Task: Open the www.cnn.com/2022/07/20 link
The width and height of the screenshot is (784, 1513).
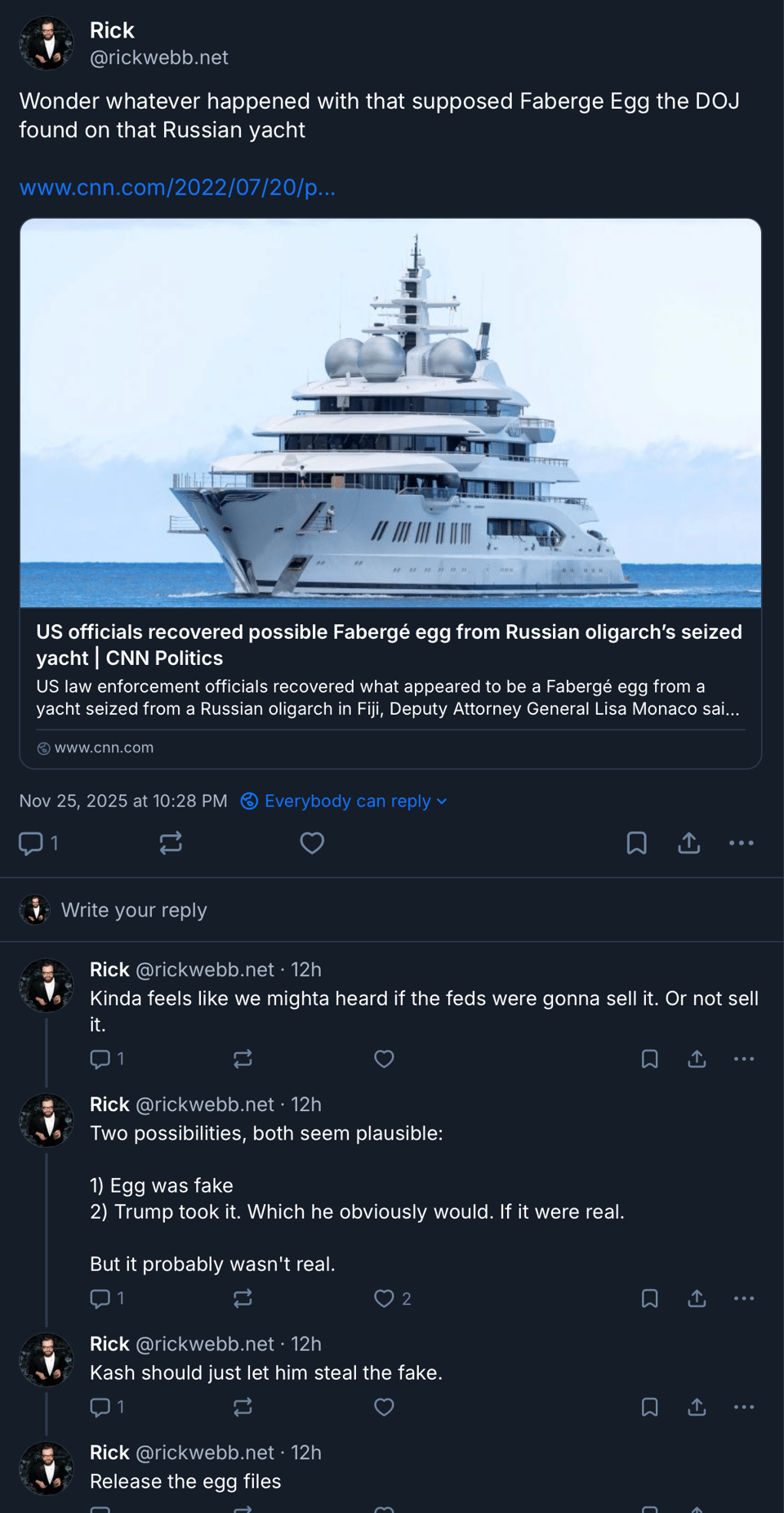Action: pos(177,188)
